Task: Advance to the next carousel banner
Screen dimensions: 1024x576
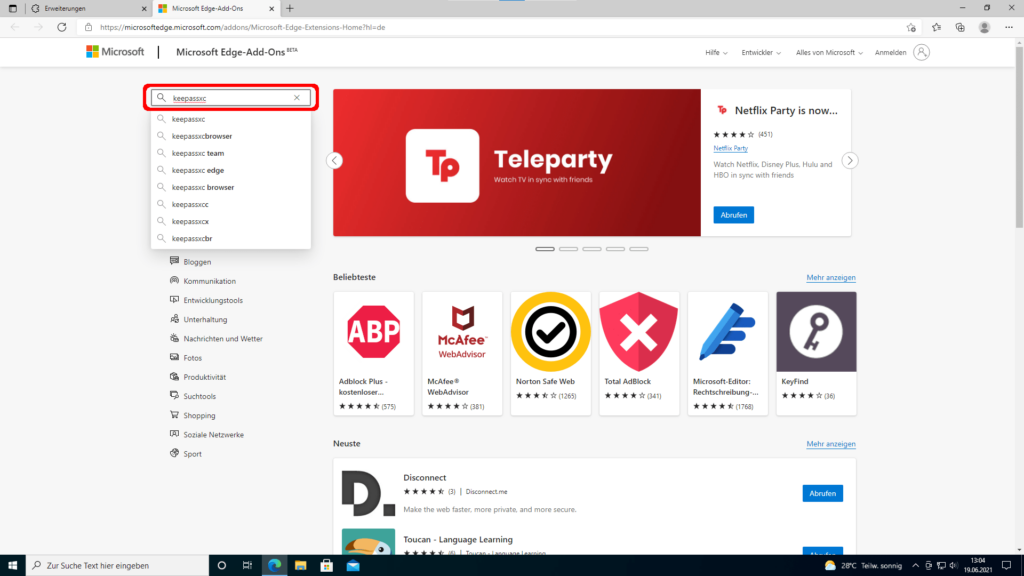Action: [x=850, y=161]
